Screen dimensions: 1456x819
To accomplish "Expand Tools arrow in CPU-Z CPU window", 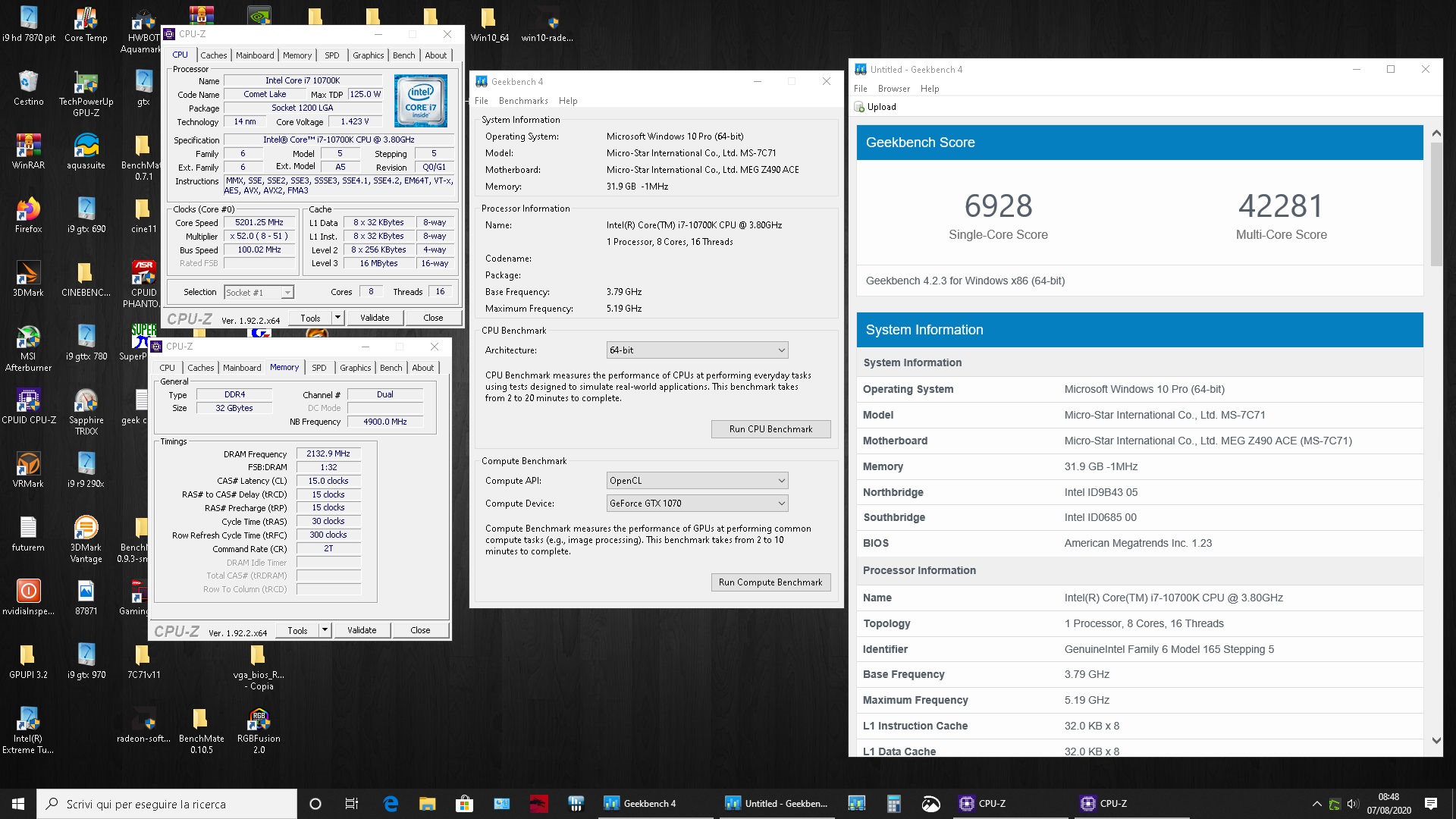I will 338,318.
